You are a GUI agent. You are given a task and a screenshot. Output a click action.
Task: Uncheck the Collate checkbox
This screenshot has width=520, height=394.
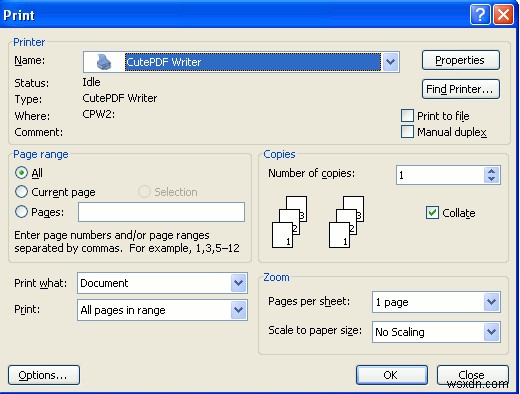432,212
